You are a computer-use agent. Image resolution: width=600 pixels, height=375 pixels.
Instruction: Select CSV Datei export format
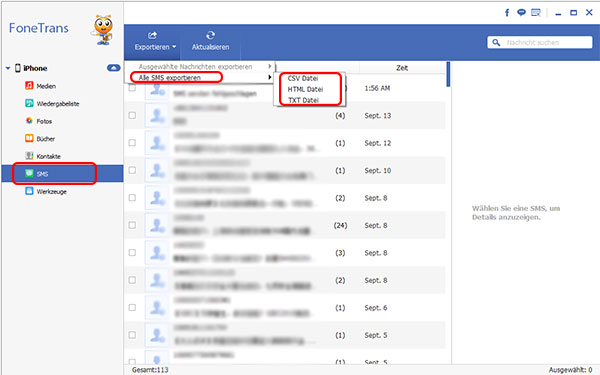303,78
